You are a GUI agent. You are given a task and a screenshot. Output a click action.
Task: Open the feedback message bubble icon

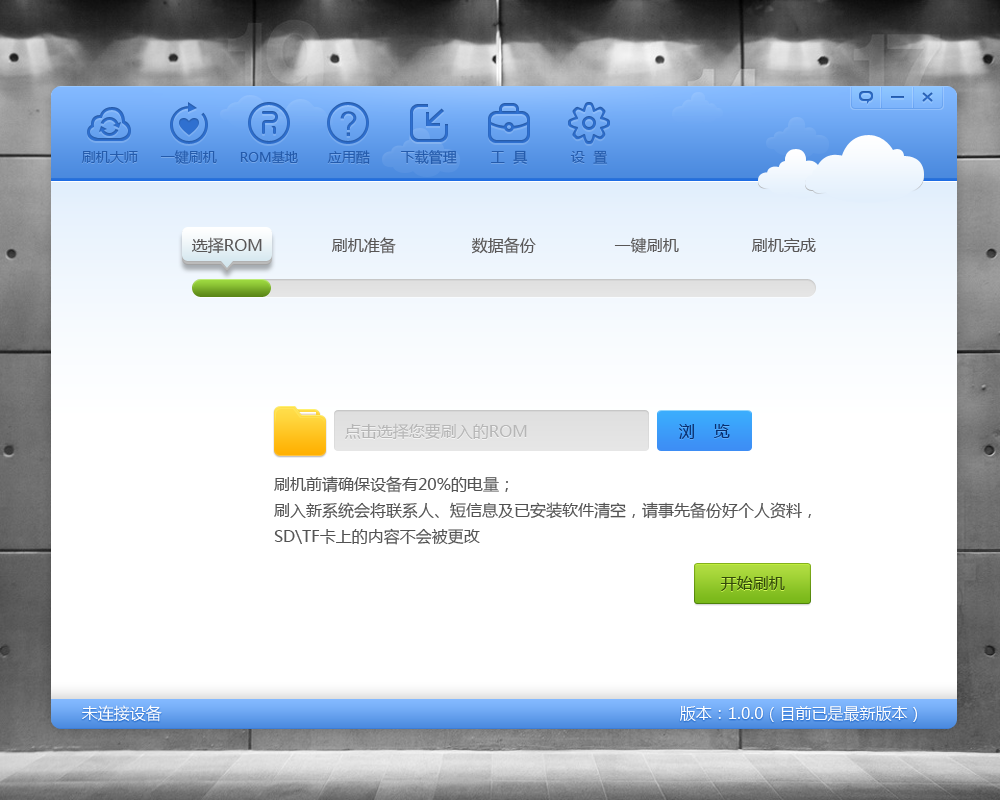pyautogui.click(x=862, y=97)
